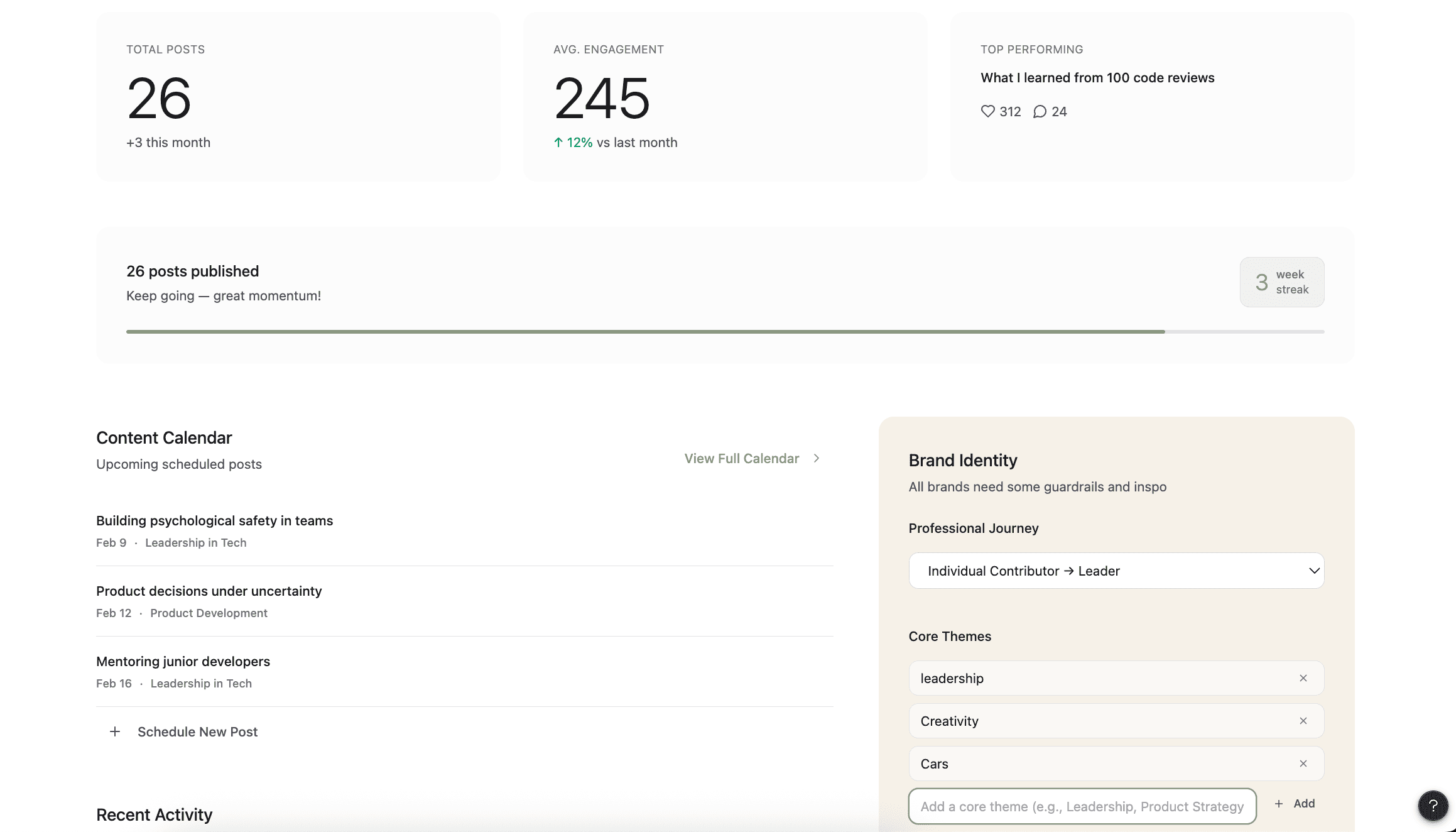Click the 3 week streak badge
The height and width of the screenshot is (832, 1456).
click(1281, 282)
